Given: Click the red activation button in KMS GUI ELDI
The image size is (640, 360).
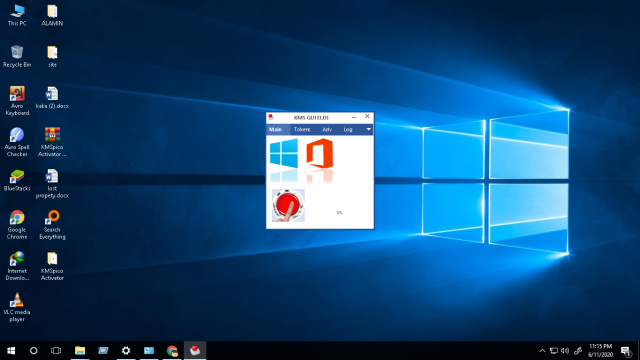Looking at the screenshot, I should tap(288, 205).
